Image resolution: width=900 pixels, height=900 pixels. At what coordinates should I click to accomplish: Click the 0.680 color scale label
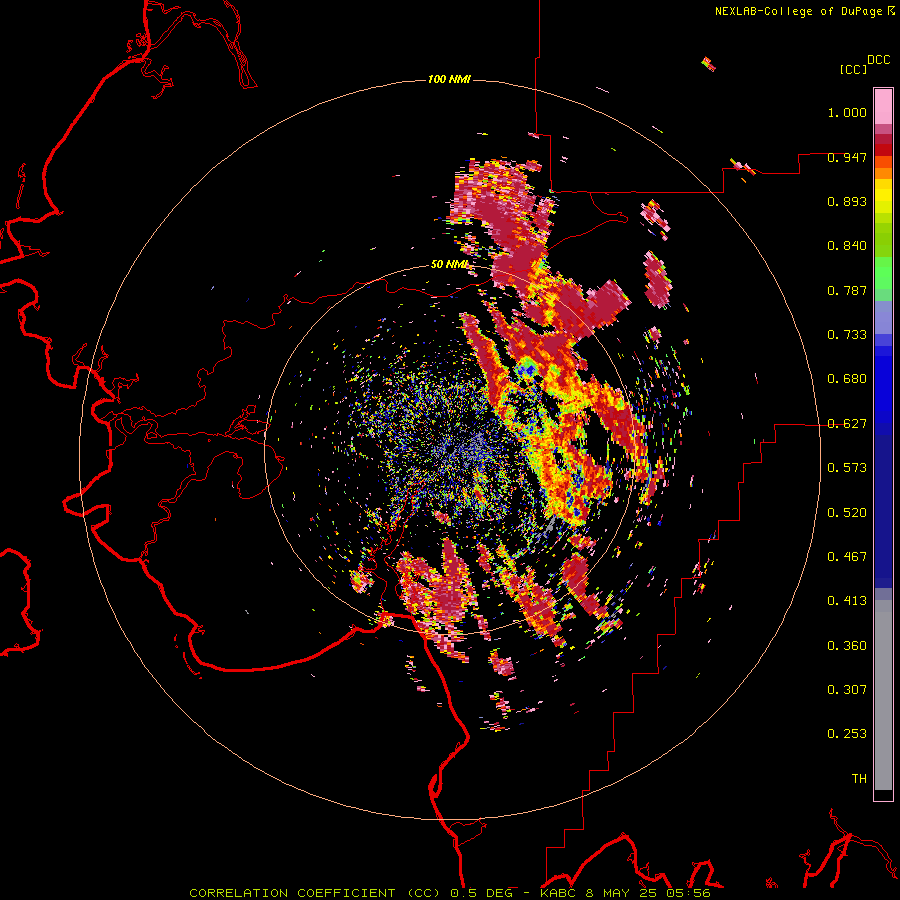click(847, 379)
